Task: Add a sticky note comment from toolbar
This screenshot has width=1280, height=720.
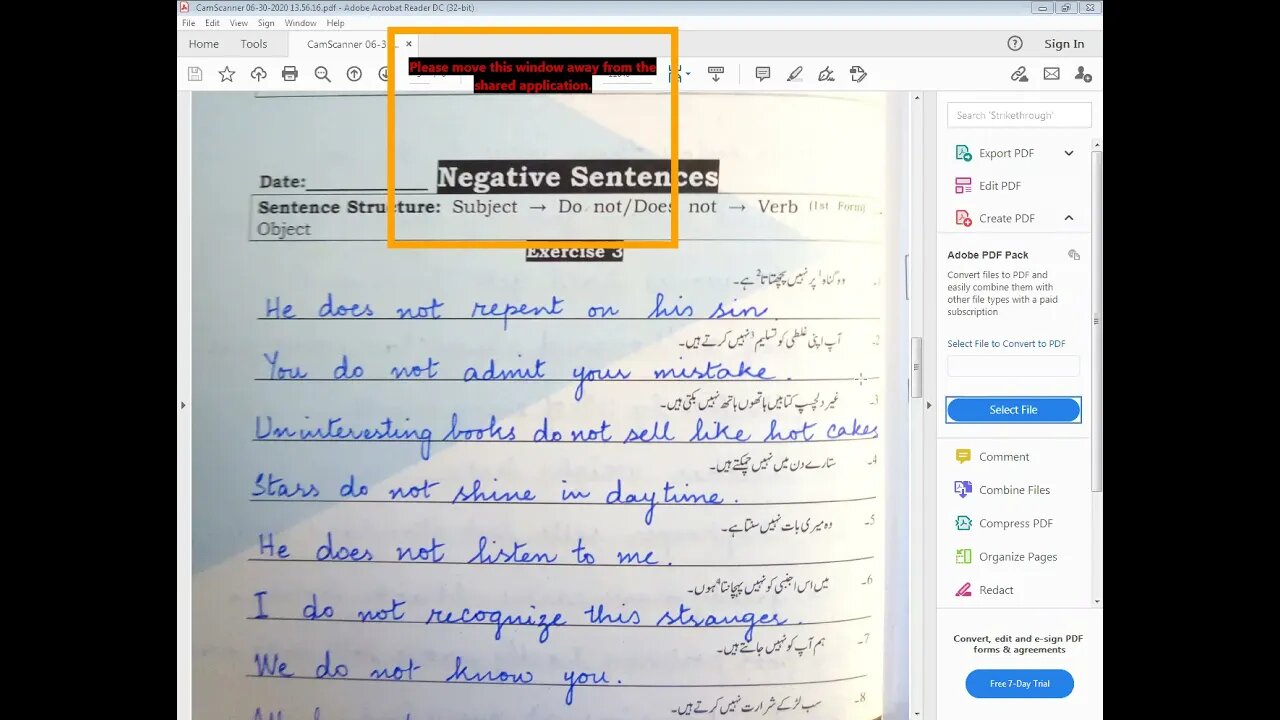Action: coord(763,74)
